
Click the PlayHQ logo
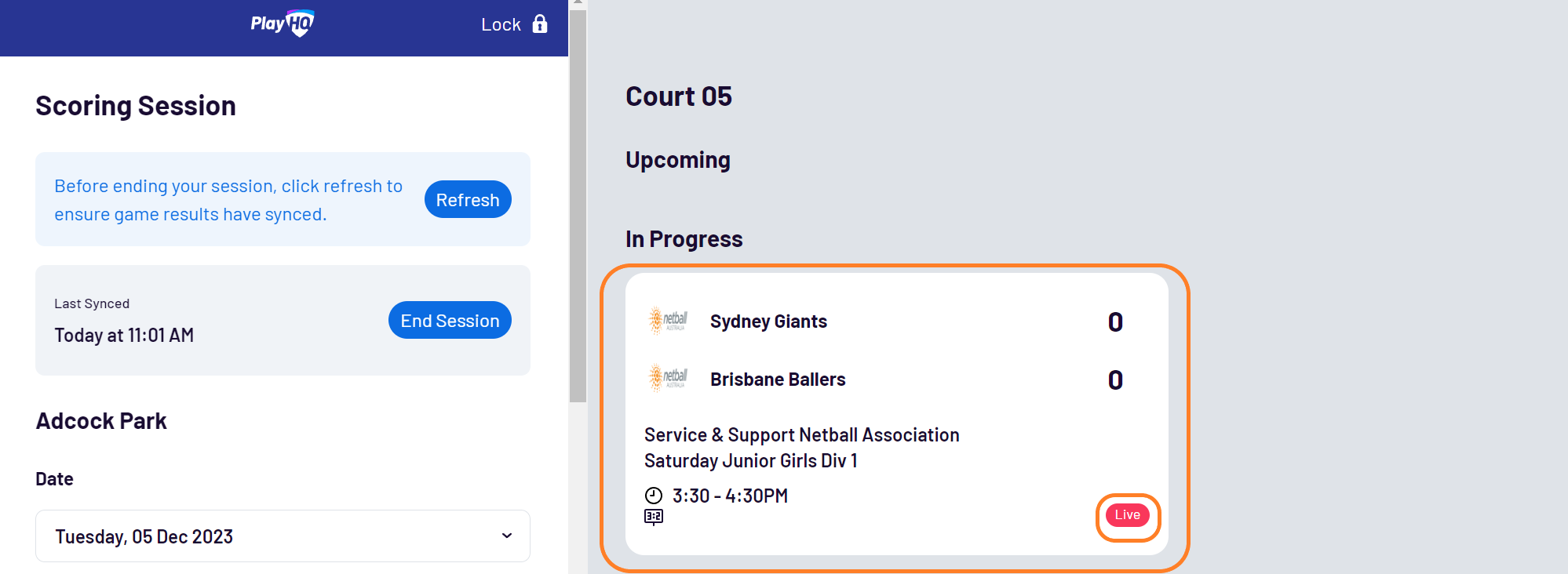(283, 24)
